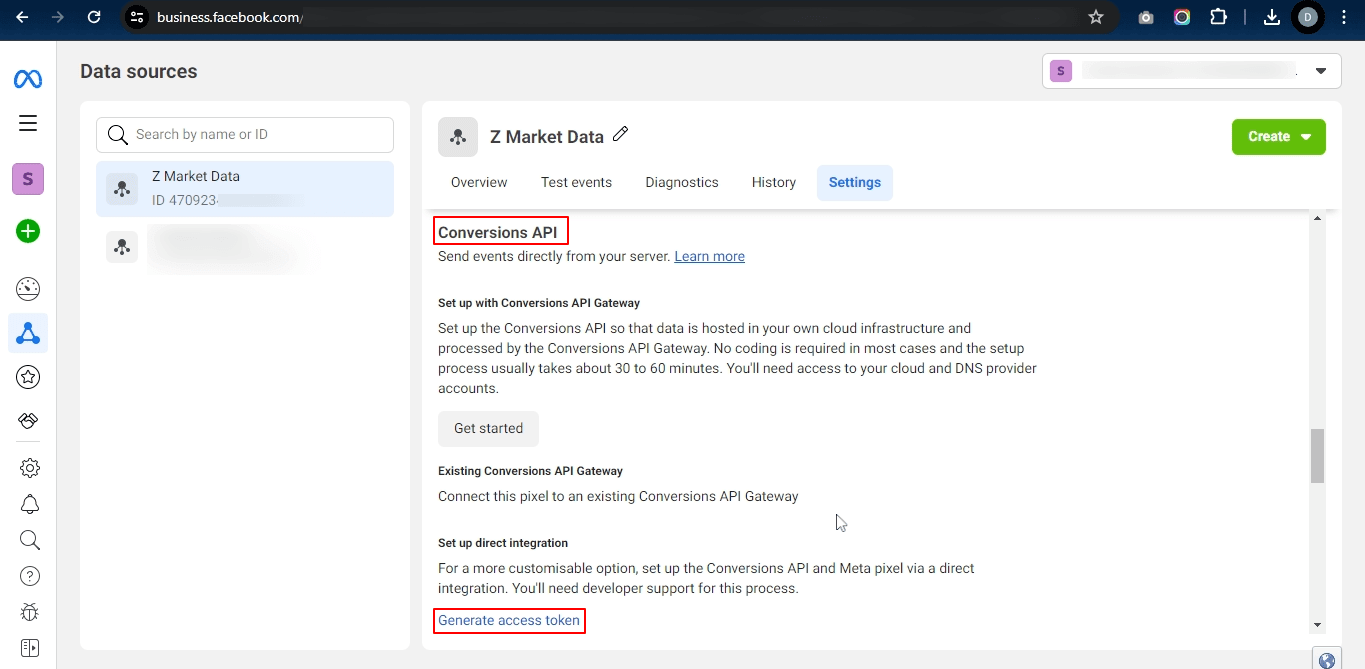The height and width of the screenshot is (669, 1365).
Task: Click the search magnifier in sidebar
Action: point(30,540)
